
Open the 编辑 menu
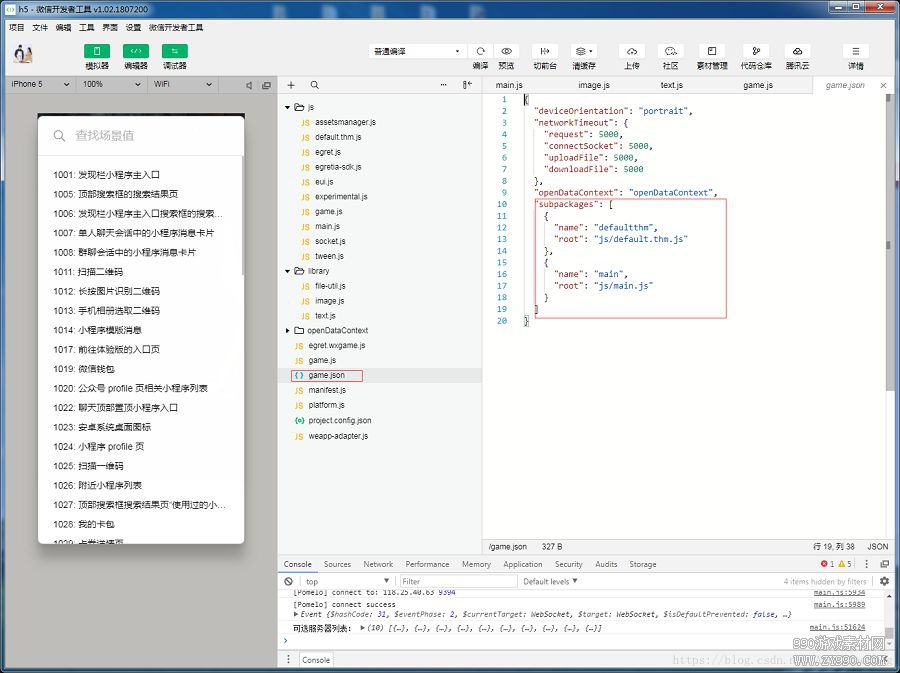[63, 28]
